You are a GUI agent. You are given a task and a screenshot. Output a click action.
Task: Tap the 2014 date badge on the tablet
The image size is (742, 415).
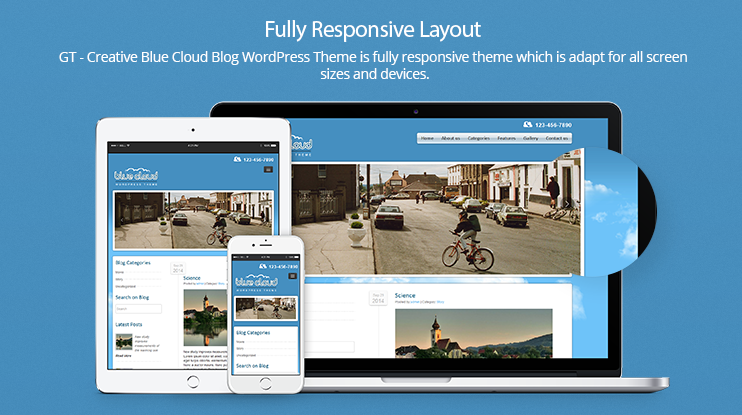(x=178, y=268)
